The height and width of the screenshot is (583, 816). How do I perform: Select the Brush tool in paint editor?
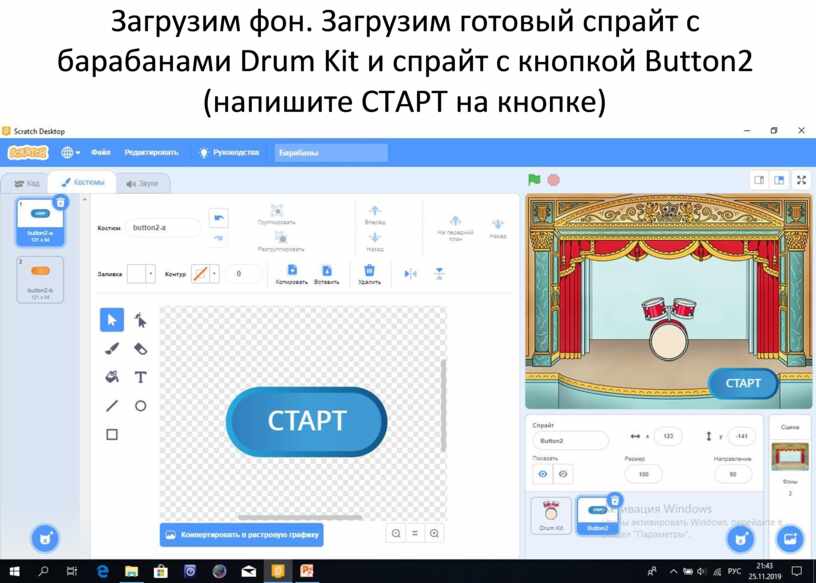click(x=112, y=348)
